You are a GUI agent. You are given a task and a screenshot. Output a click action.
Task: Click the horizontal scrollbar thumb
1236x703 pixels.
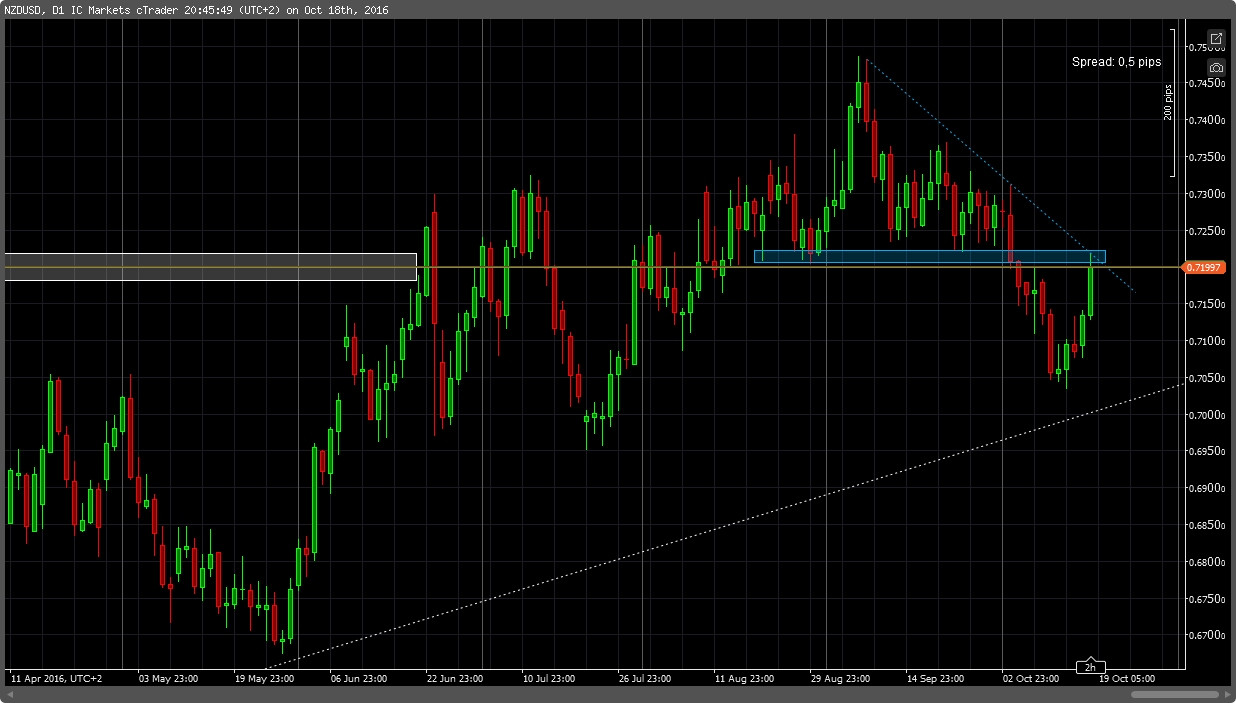(1173, 693)
